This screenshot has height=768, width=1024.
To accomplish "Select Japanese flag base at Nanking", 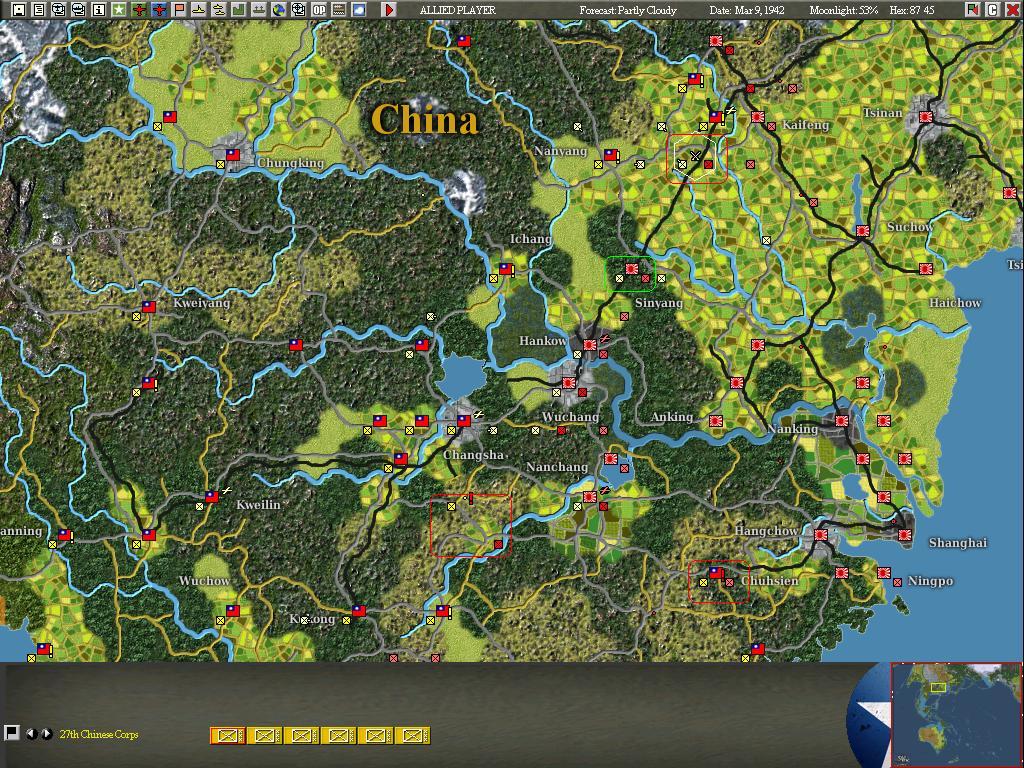I will (842, 421).
